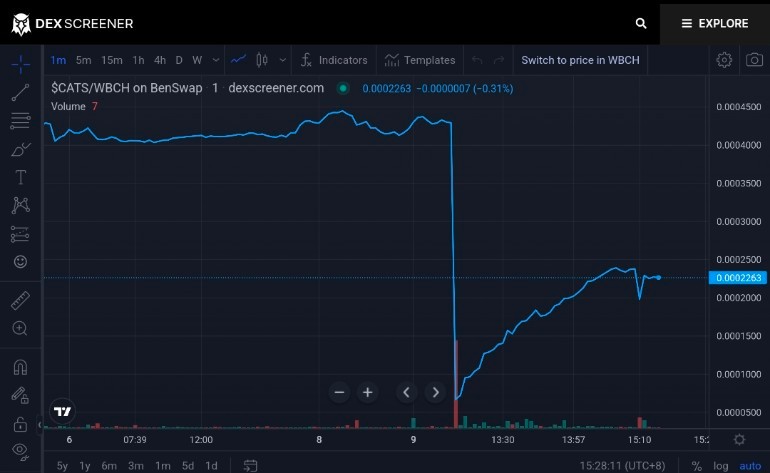Toggle log scale on price axis

[x=720, y=466]
